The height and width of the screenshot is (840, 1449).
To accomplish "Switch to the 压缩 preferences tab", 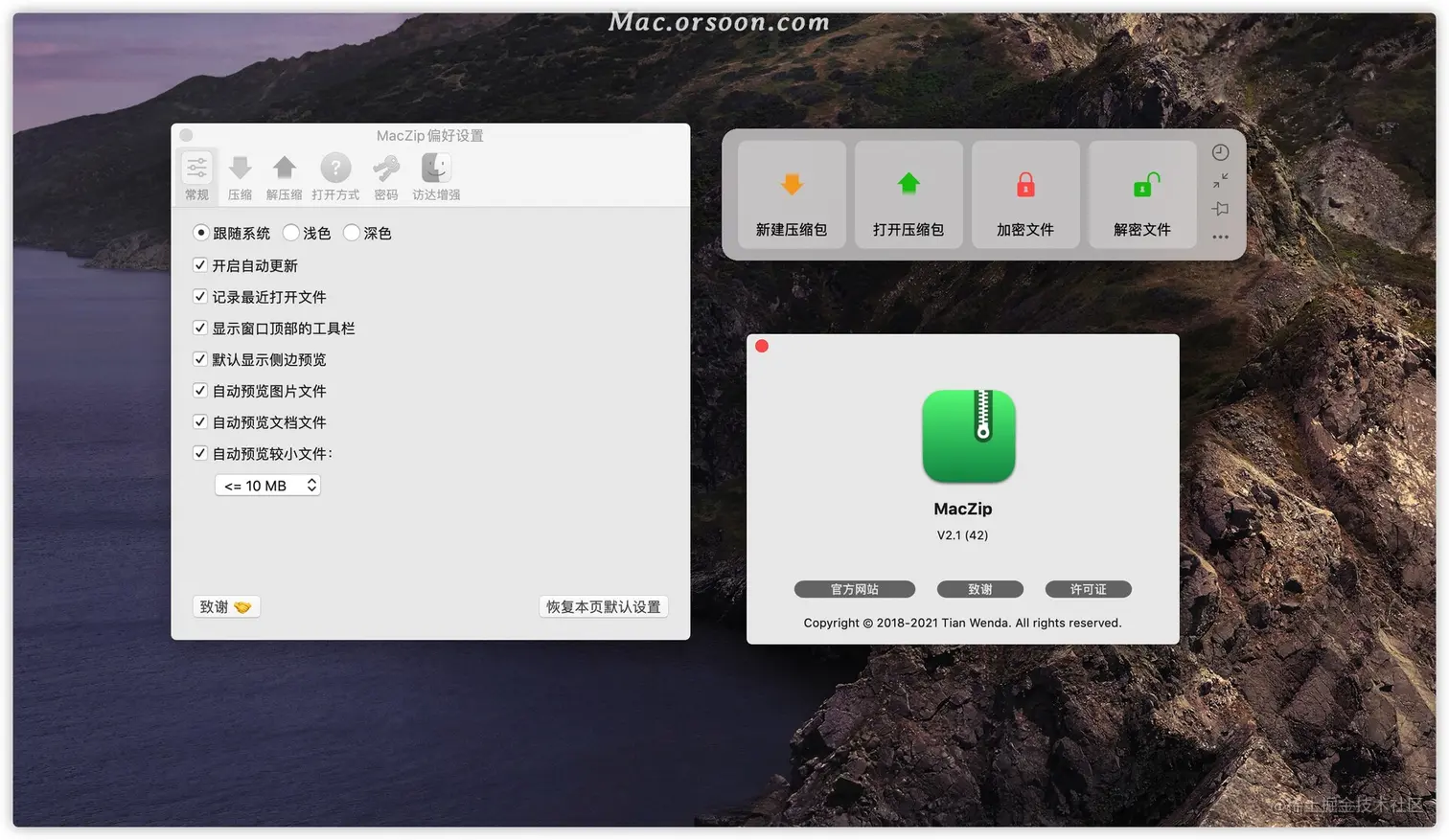I will (x=240, y=176).
